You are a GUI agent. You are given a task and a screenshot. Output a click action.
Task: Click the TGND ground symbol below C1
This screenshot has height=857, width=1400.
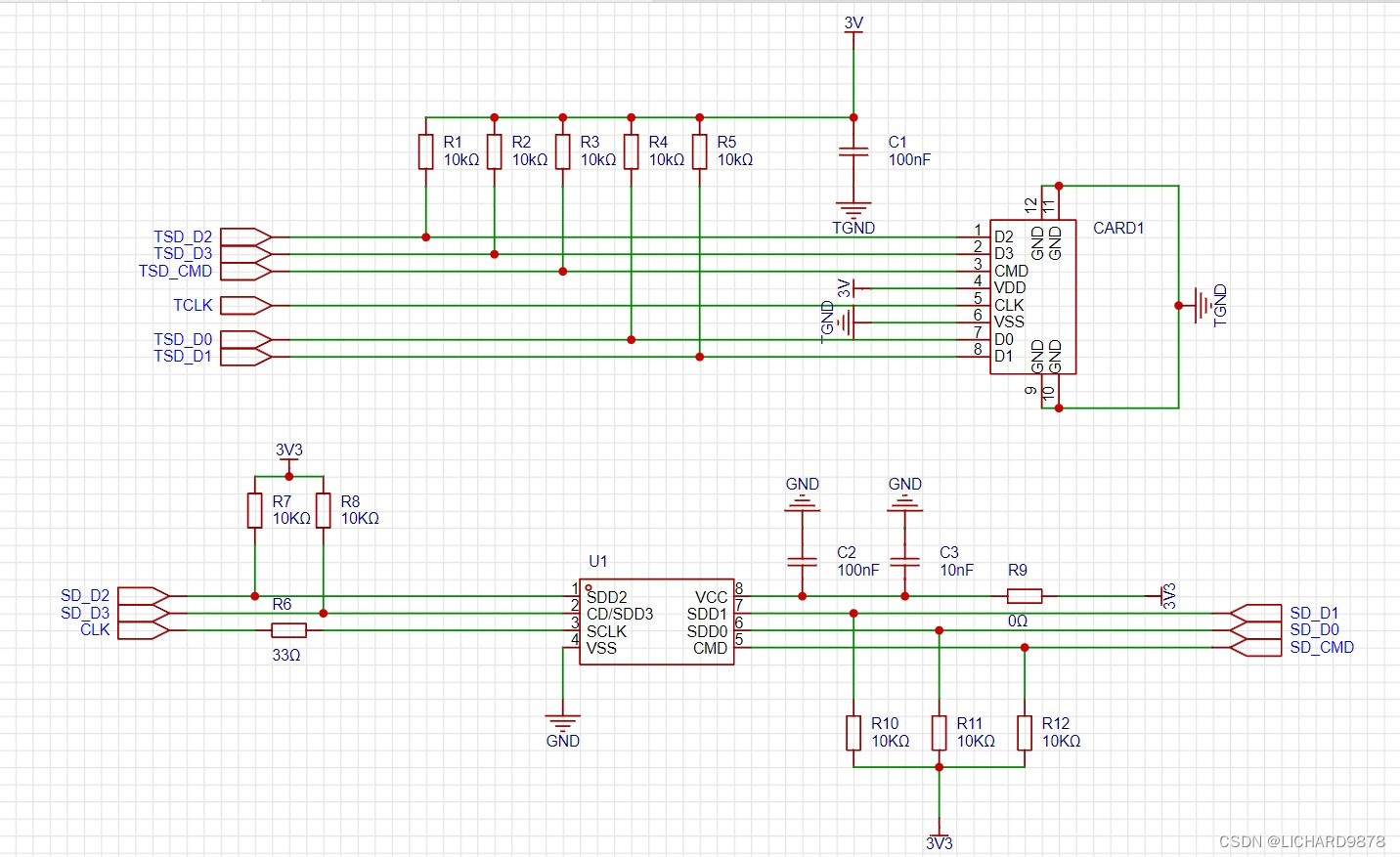[x=853, y=209]
